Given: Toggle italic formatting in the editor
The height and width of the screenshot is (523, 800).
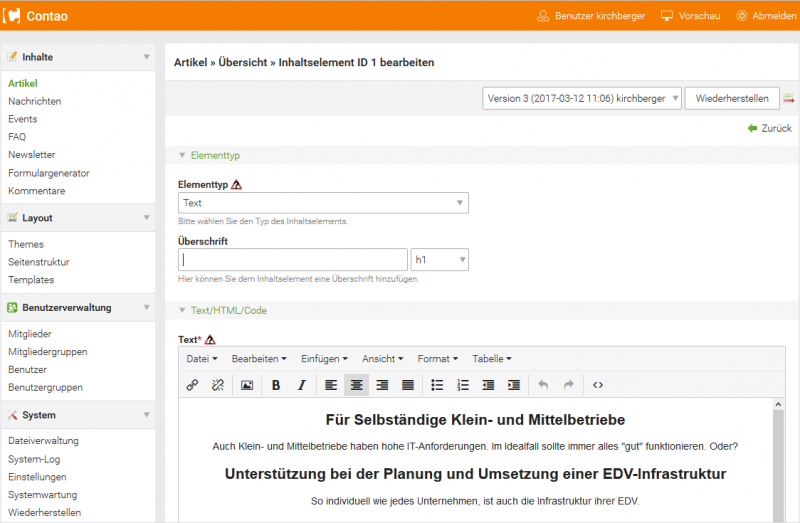Looking at the screenshot, I should [x=301, y=385].
